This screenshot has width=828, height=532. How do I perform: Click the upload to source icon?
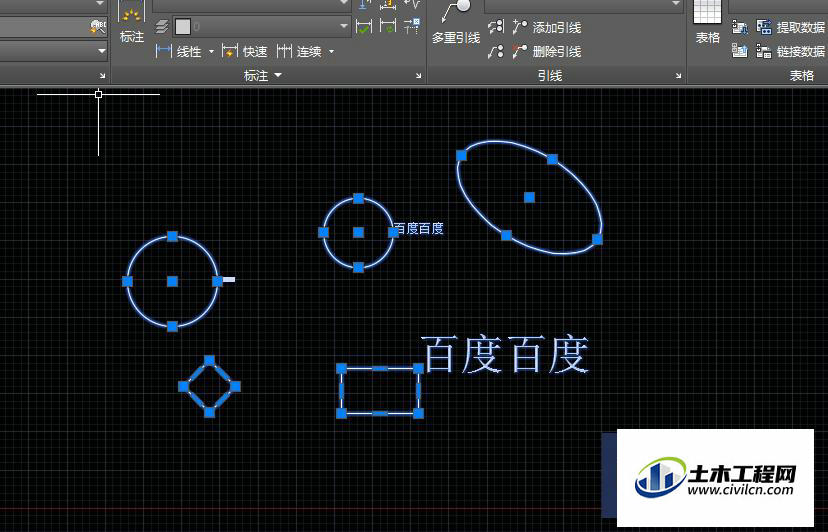tap(740, 51)
